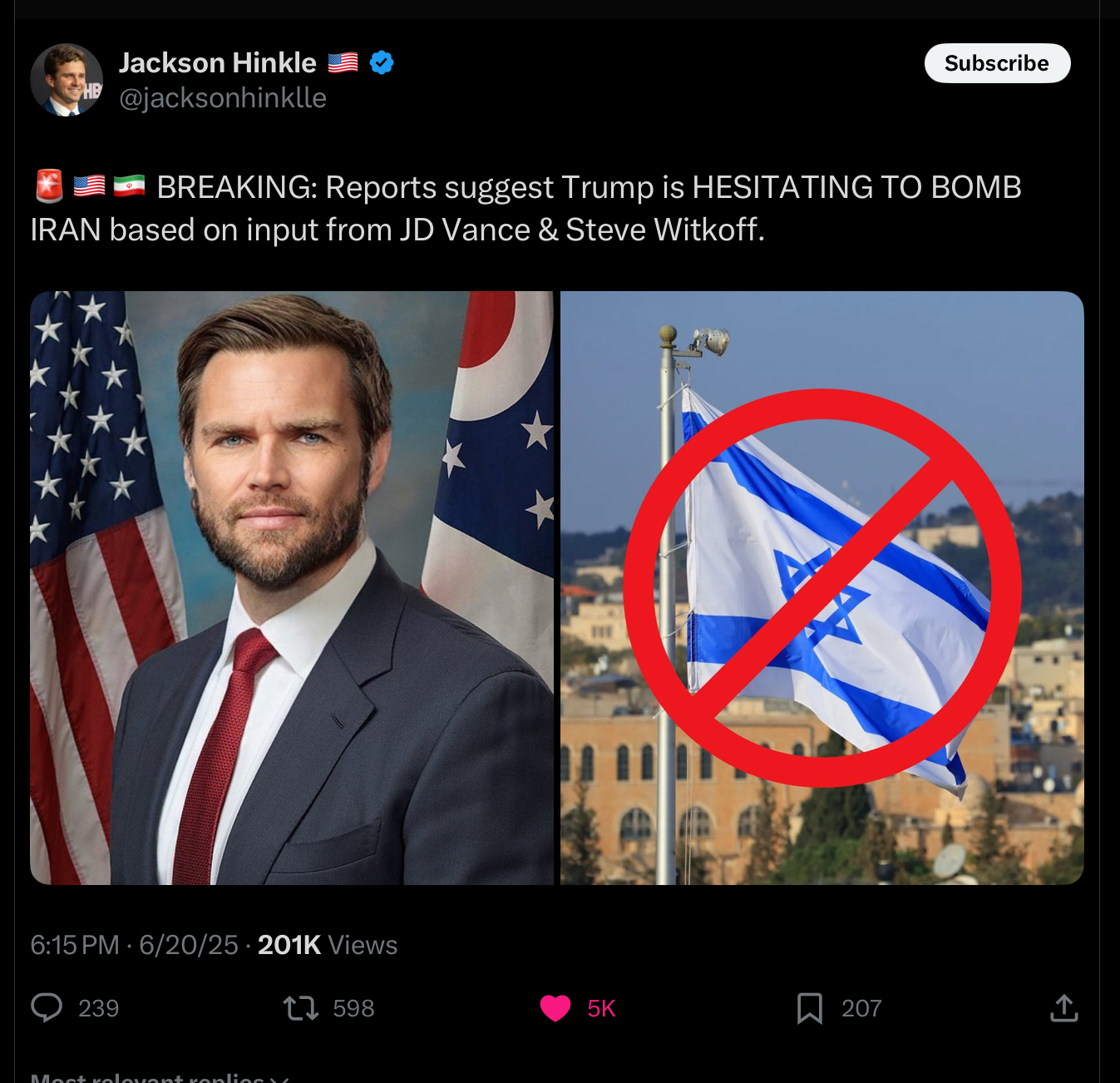The height and width of the screenshot is (1083, 1120).
Task: Open the 201K Views analytics
Action: (328, 945)
